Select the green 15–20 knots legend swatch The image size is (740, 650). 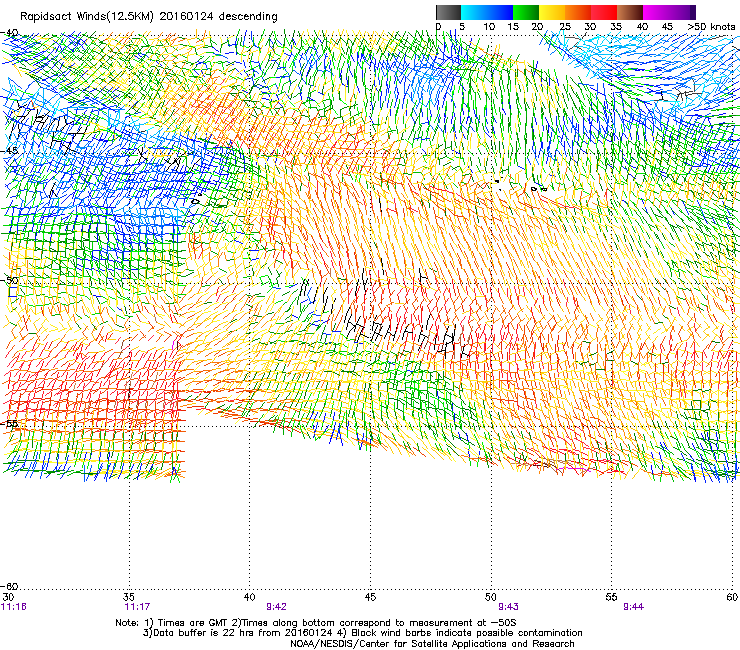click(526, 12)
